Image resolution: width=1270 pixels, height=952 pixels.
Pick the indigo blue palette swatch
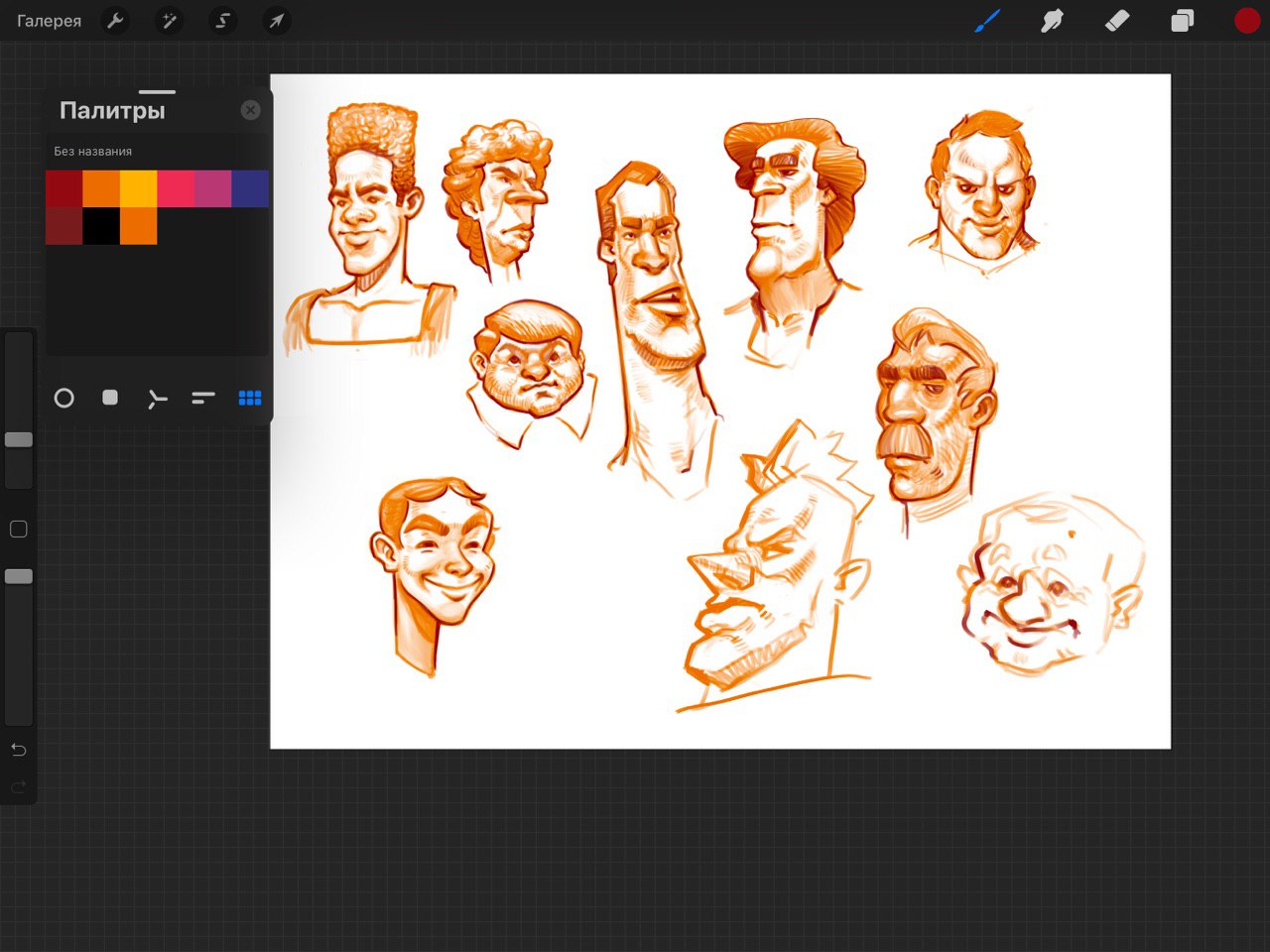click(x=250, y=188)
